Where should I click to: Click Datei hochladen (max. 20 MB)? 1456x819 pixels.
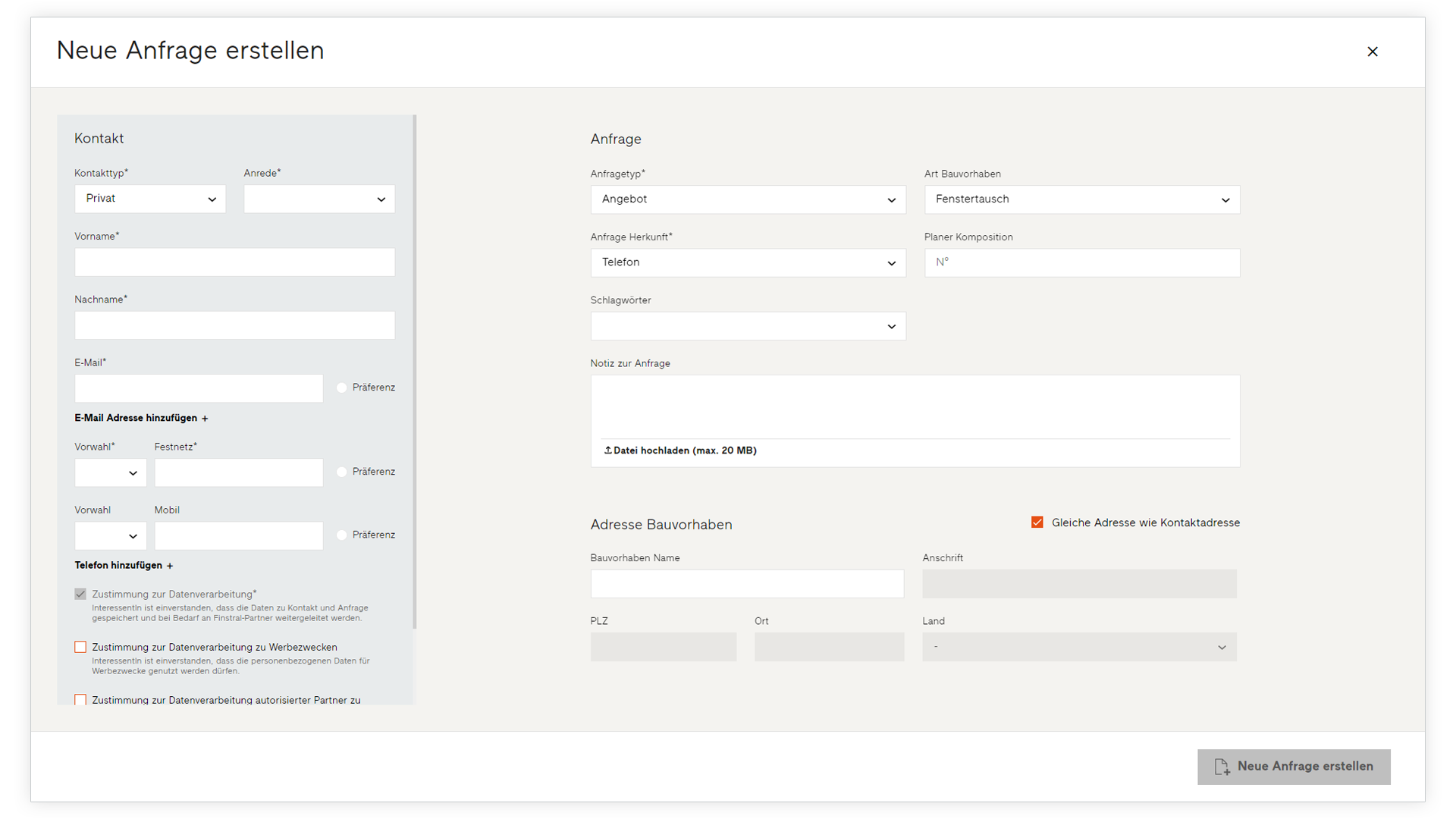(x=680, y=450)
